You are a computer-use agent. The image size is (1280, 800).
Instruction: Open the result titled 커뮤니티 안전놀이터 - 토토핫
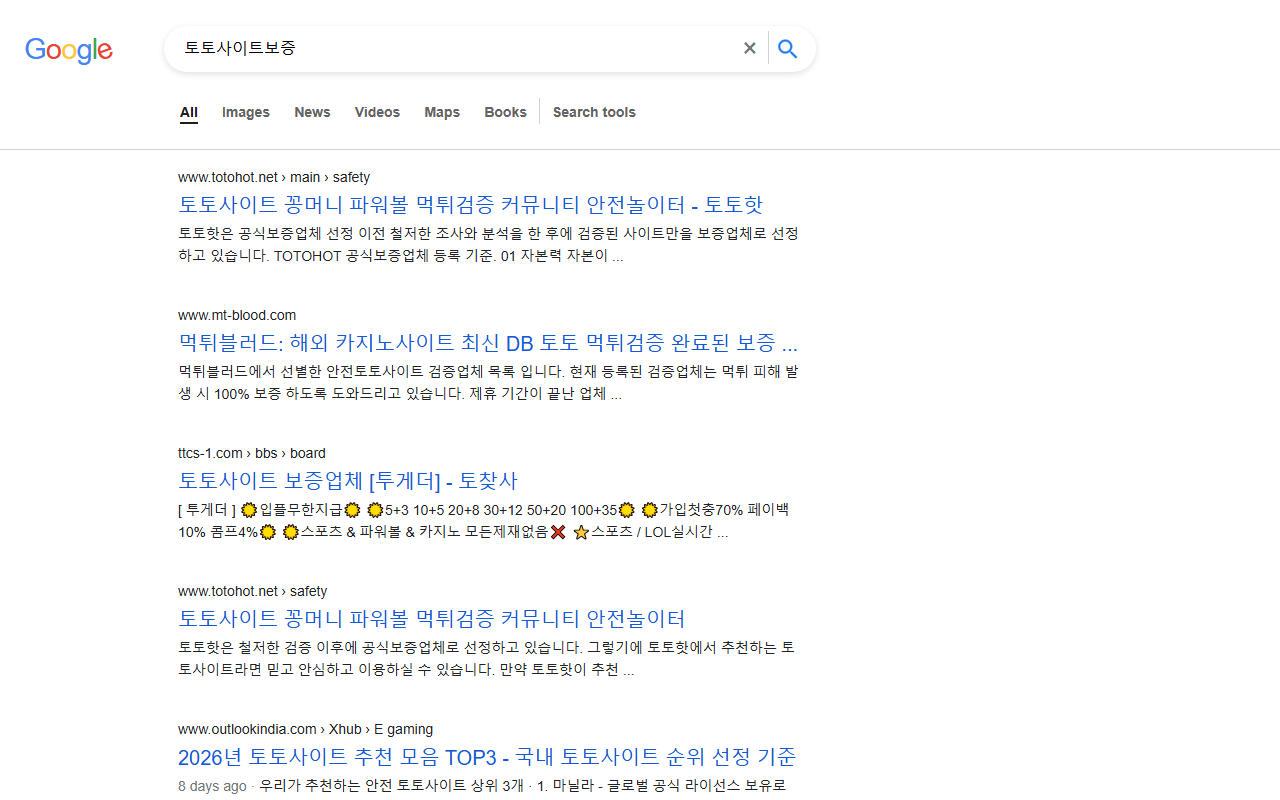point(470,205)
